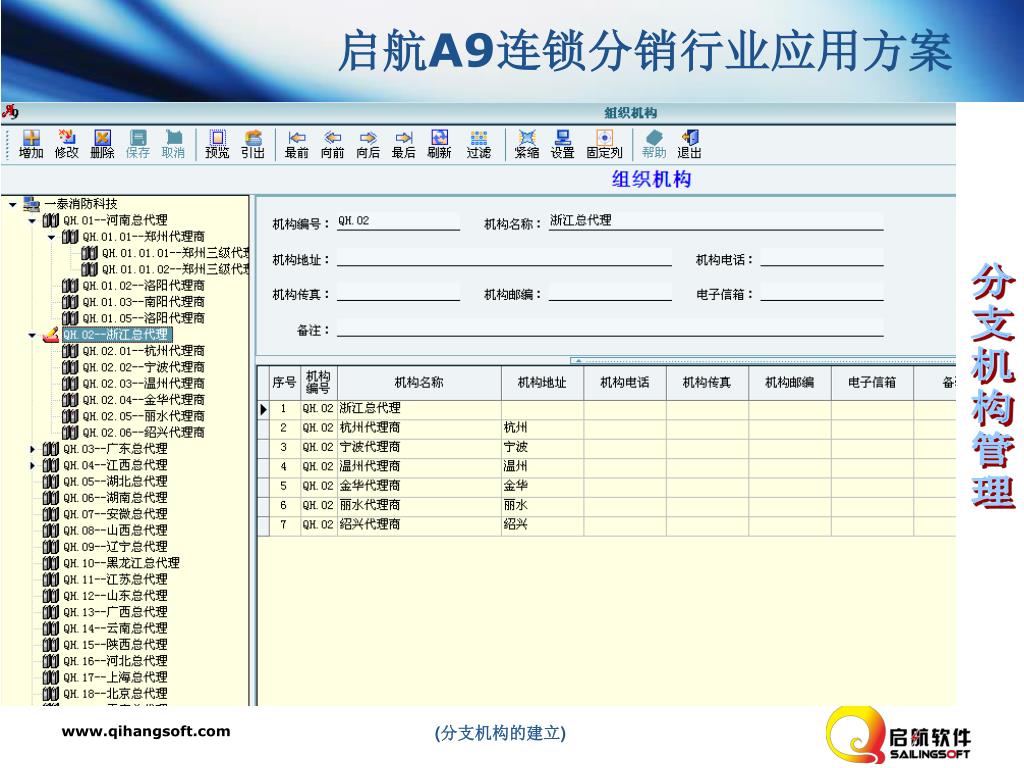
Task: Click the 机构名称 input field
Action: tap(716, 221)
